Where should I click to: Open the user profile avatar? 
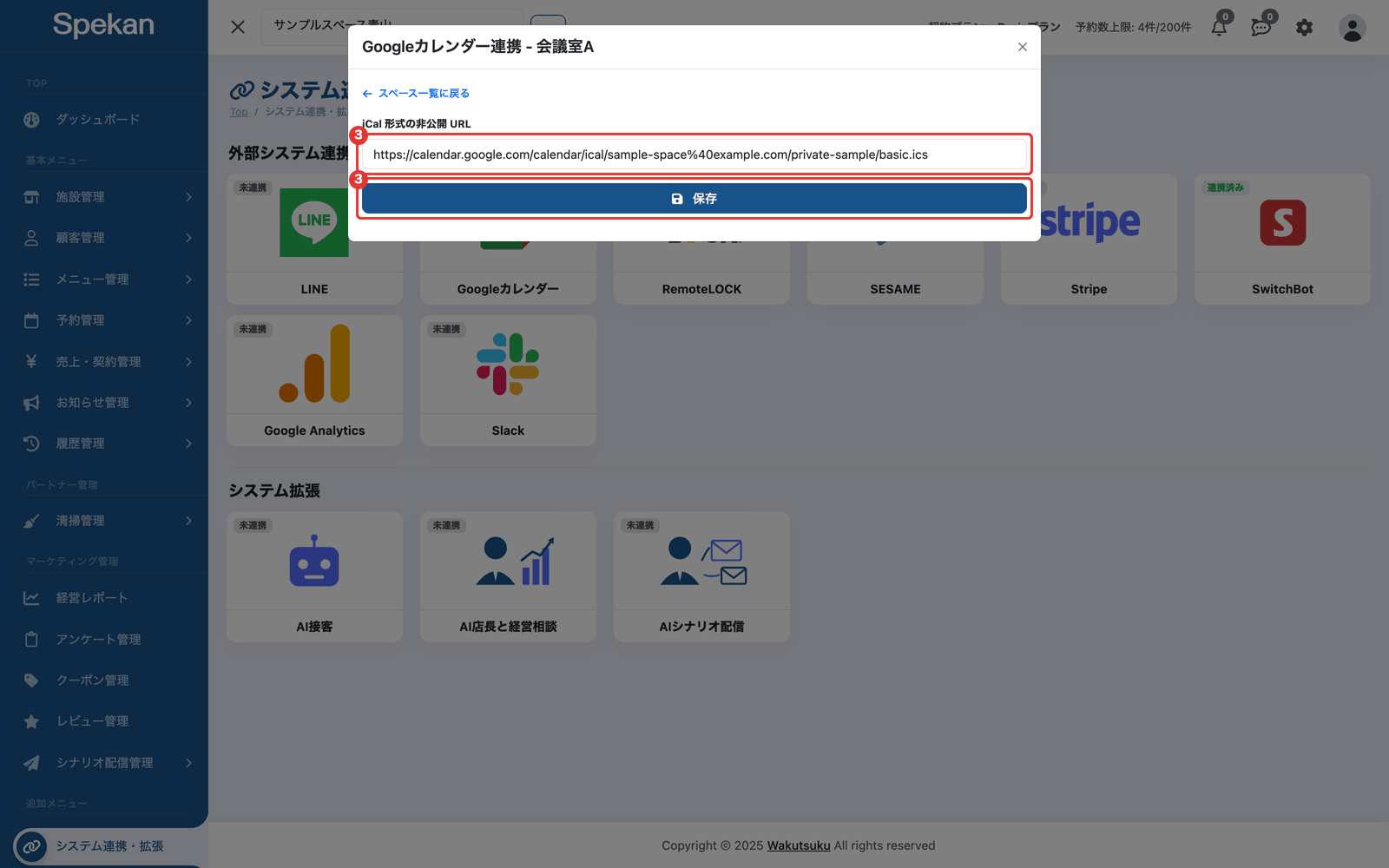(1352, 28)
